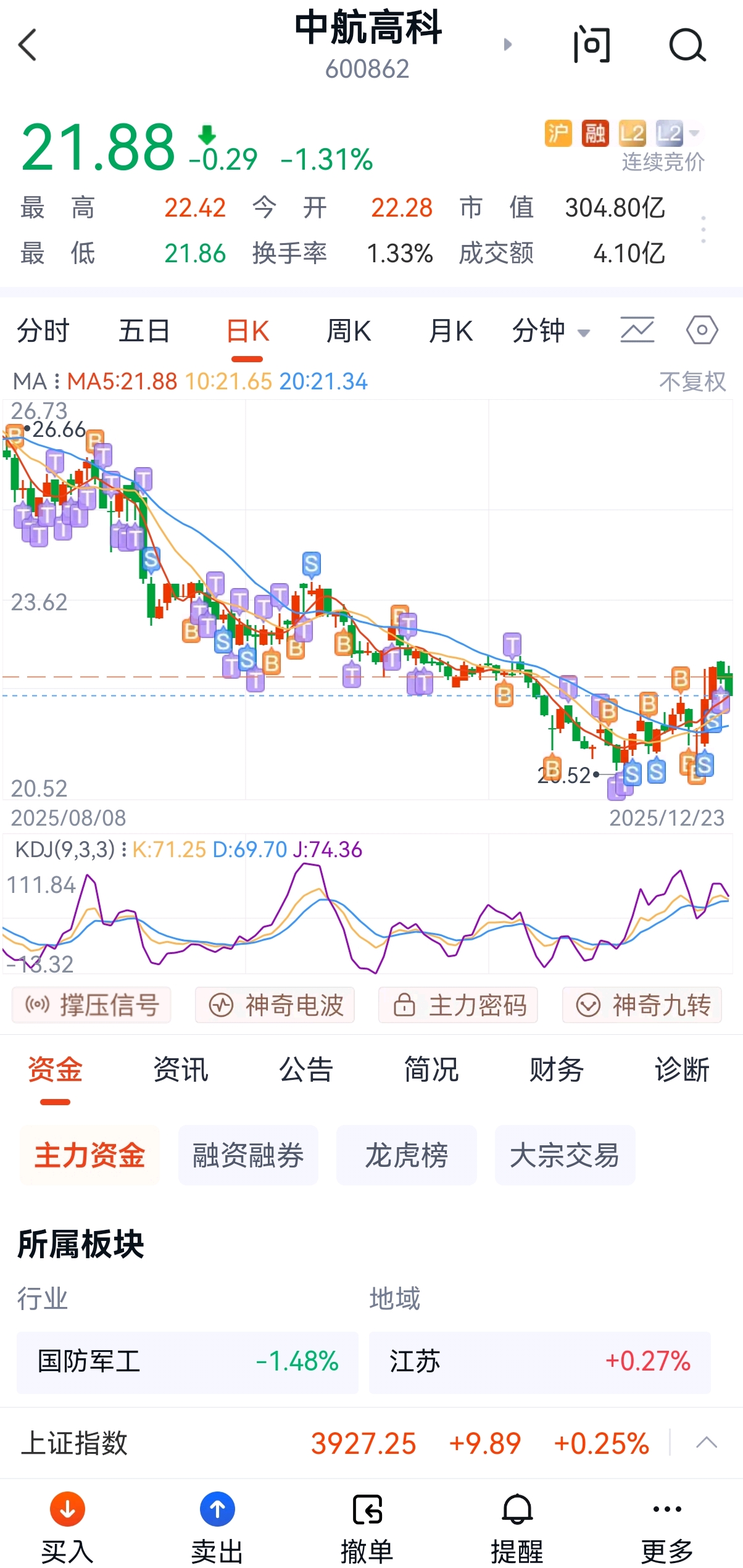743x1568 pixels.
Task: Tap the 连续竞价 trading status label
Action: pos(663,162)
